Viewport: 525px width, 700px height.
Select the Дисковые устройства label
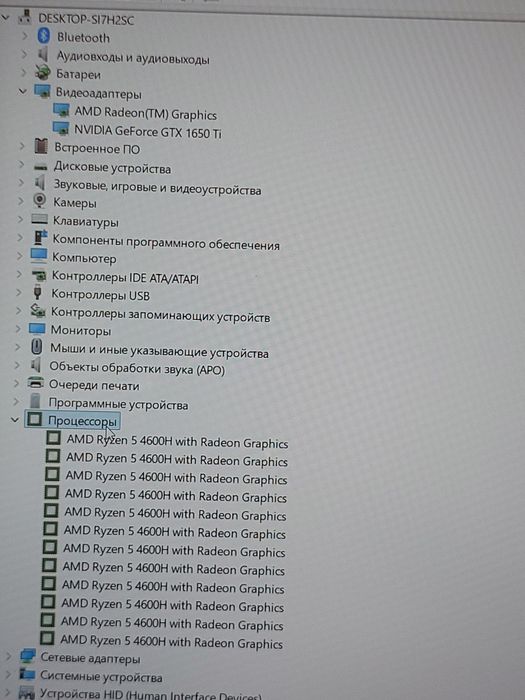(112, 168)
